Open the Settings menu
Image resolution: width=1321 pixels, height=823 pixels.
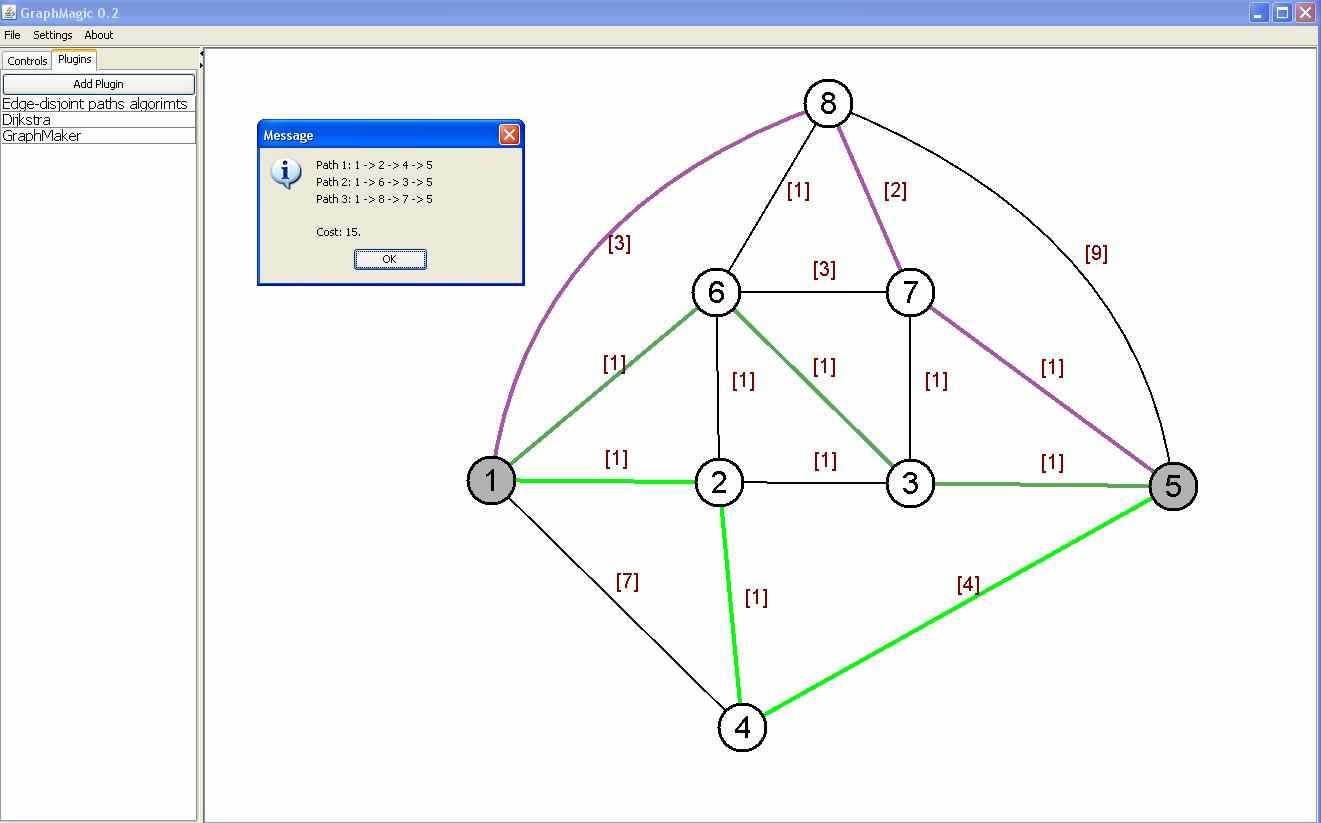click(52, 35)
